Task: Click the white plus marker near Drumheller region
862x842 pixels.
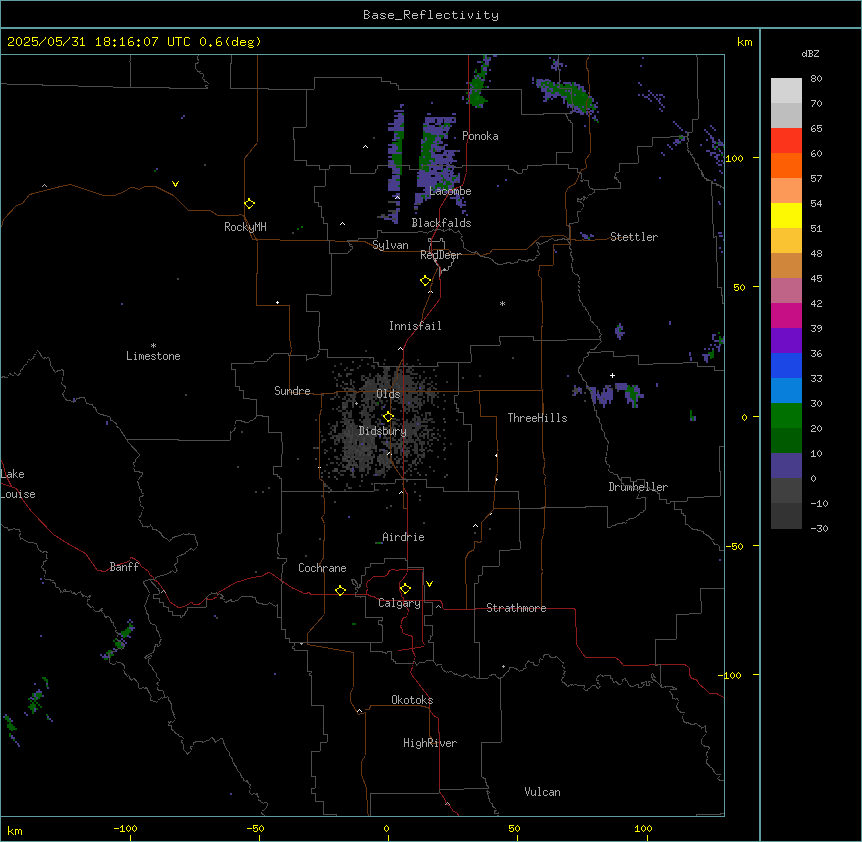Action: click(x=612, y=375)
